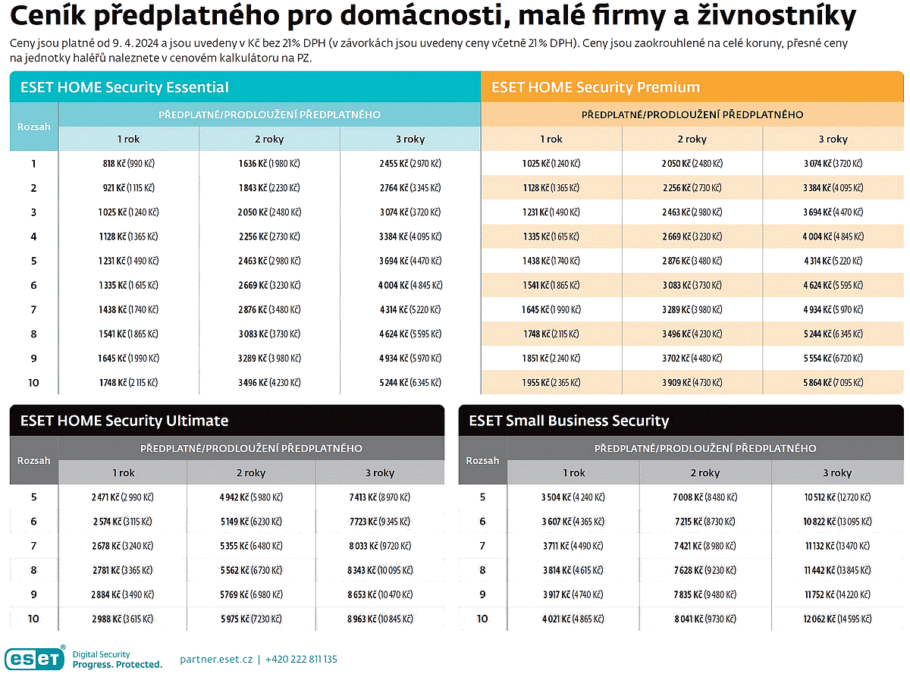
Task: Select Premium price '3 909 Kč (4 730 Kč)'
Action: (692, 383)
